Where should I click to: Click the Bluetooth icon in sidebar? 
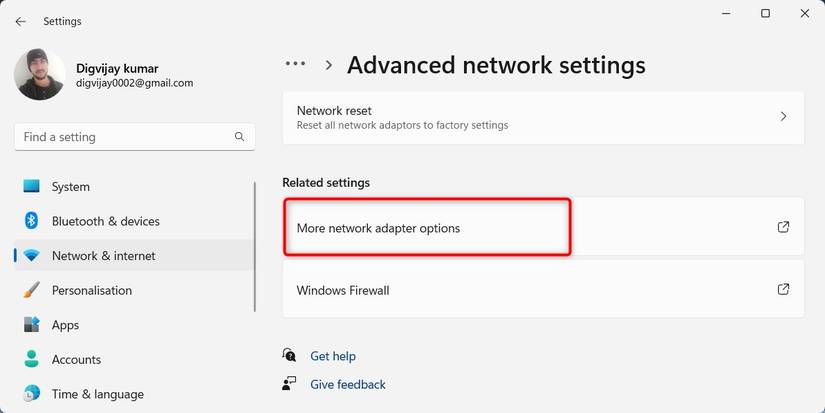[x=31, y=220]
